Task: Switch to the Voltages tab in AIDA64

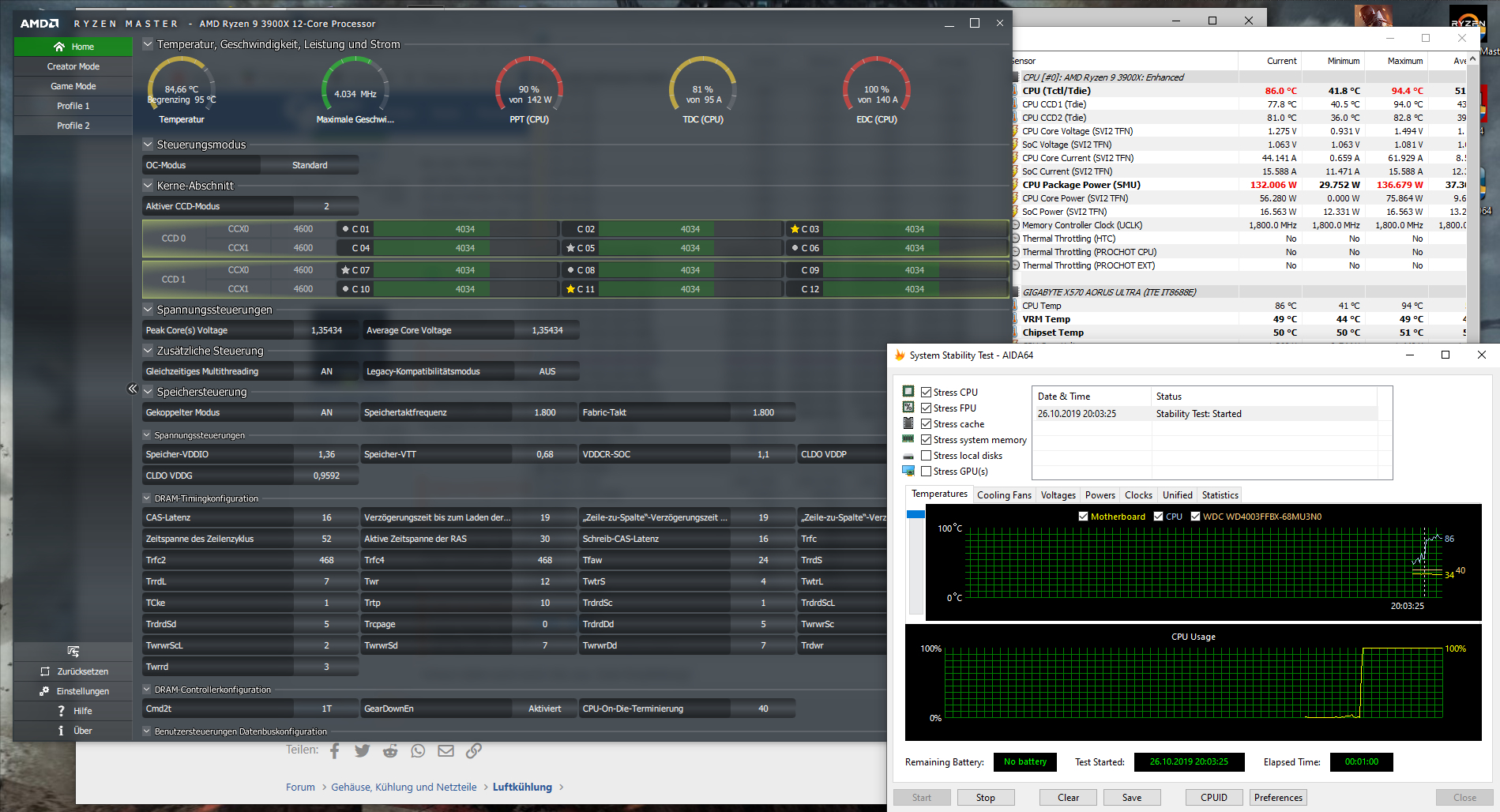Action: click(1058, 495)
